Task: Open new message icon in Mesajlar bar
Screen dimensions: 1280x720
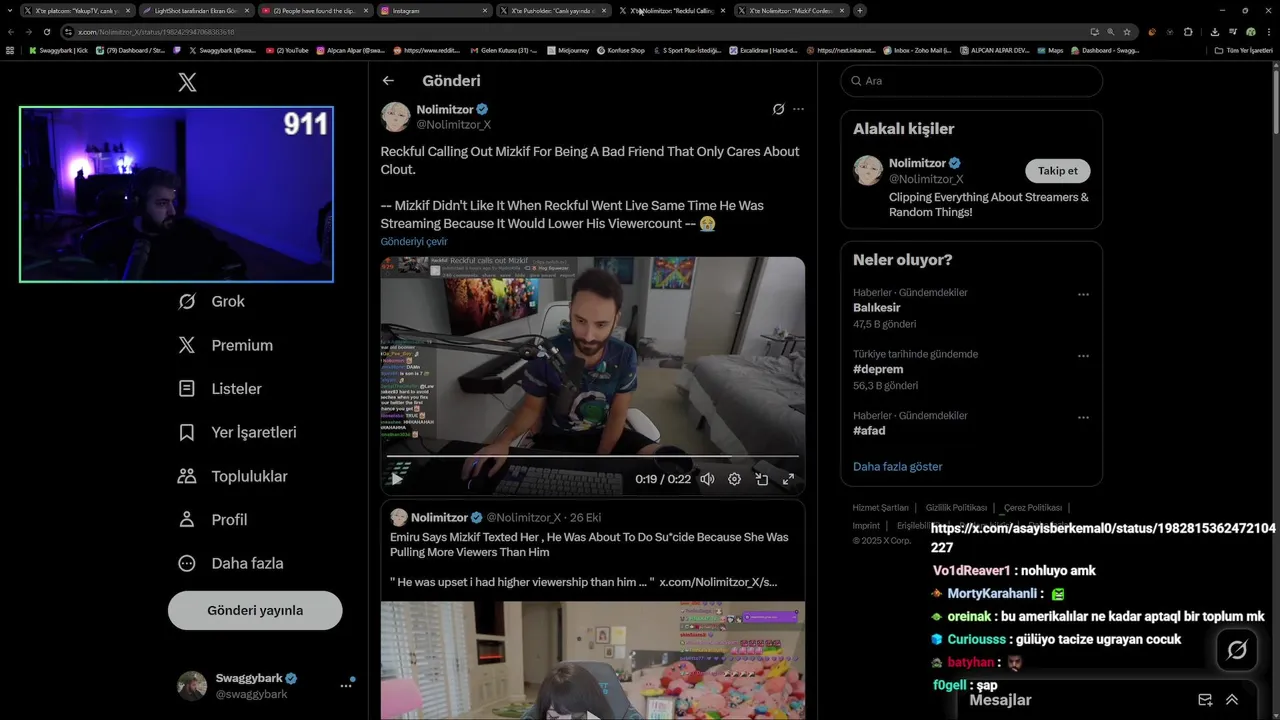Action: click(1205, 700)
